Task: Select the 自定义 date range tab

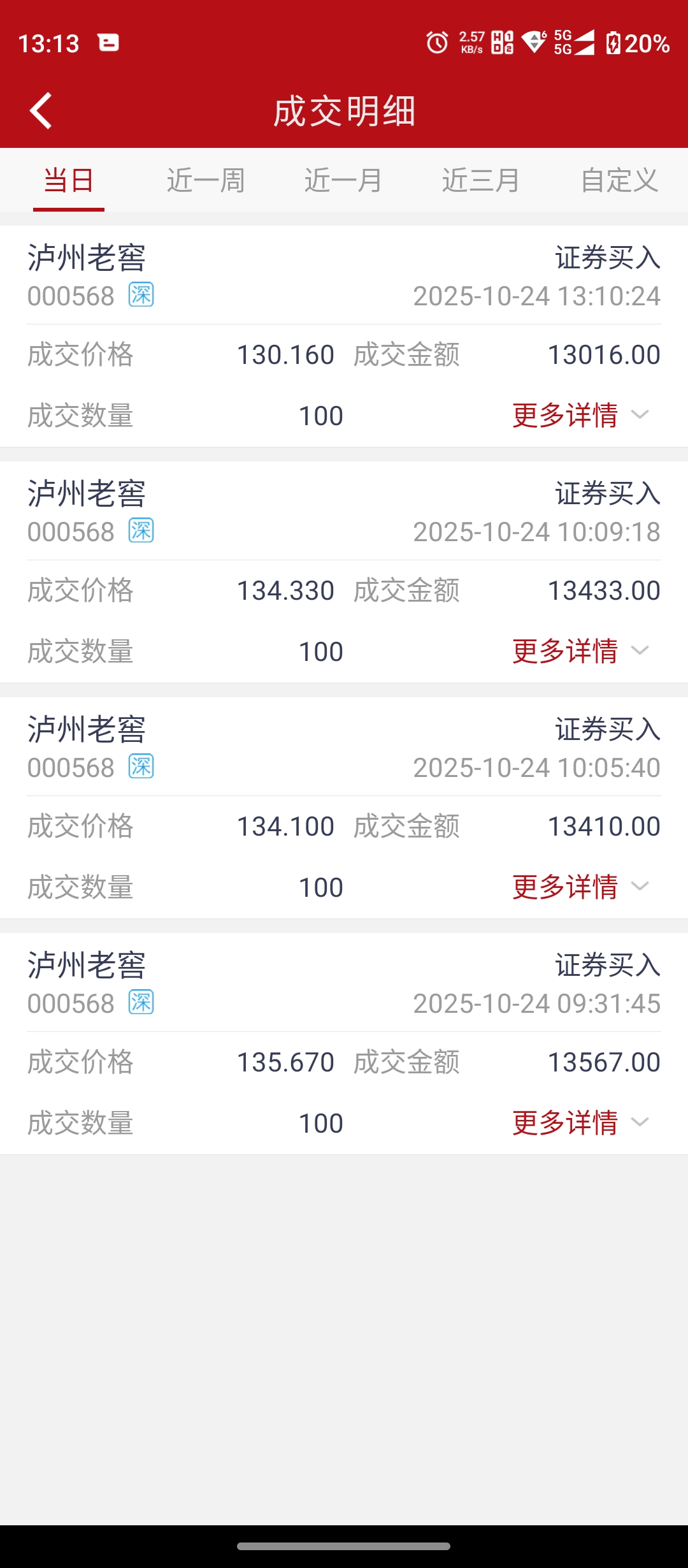Action: pyautogui.click(x=619, y=180)
